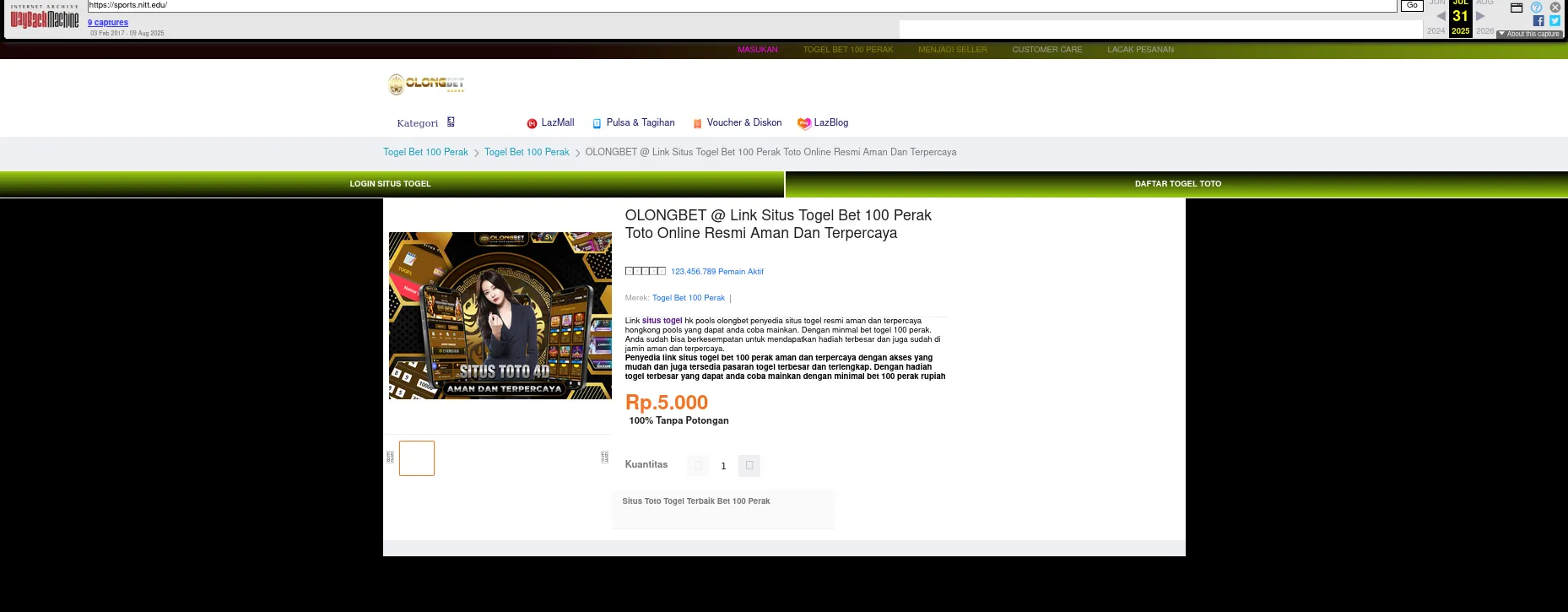Click the LazBlog heart icon
The width and height of the screenshot is (1568, 612).
pos(804,123)
